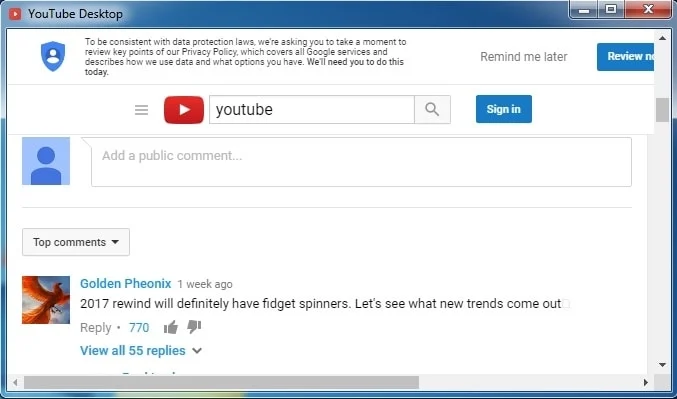This screenshot has height=399, width=677.
Task: Maximize the YouTube Desktop window
Action: click(611, 10)
